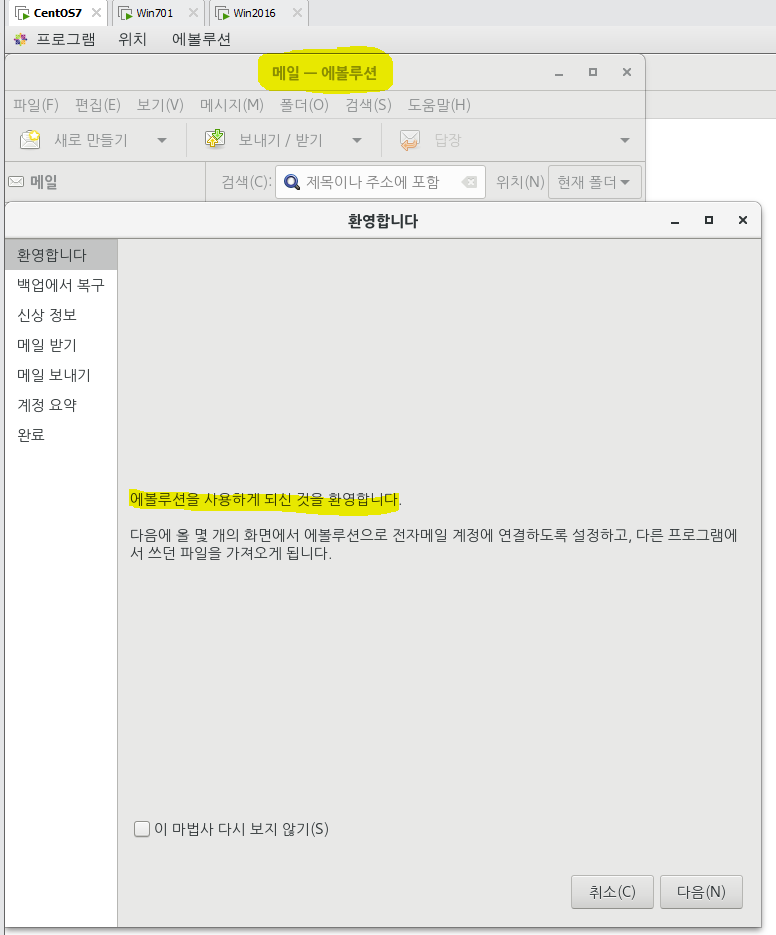
Task: Expand the 보내기 / 받기 dropdown arrow
Action: point(357,141)
